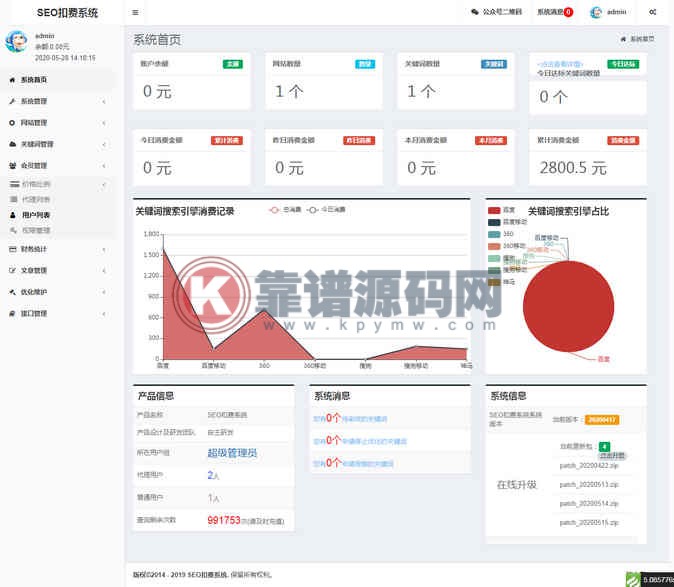Click the cloud icon for 关键词管理
Image resolution: width=674 pixels, height=587 pixels.
pyautogui.click(x=12, y=144)
